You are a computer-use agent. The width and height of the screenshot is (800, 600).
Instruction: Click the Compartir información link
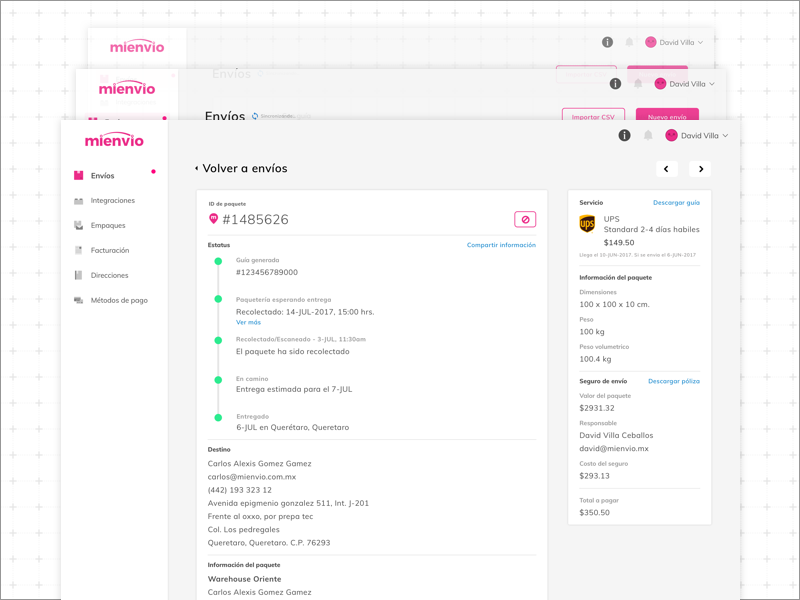click(x=501, y=245)
